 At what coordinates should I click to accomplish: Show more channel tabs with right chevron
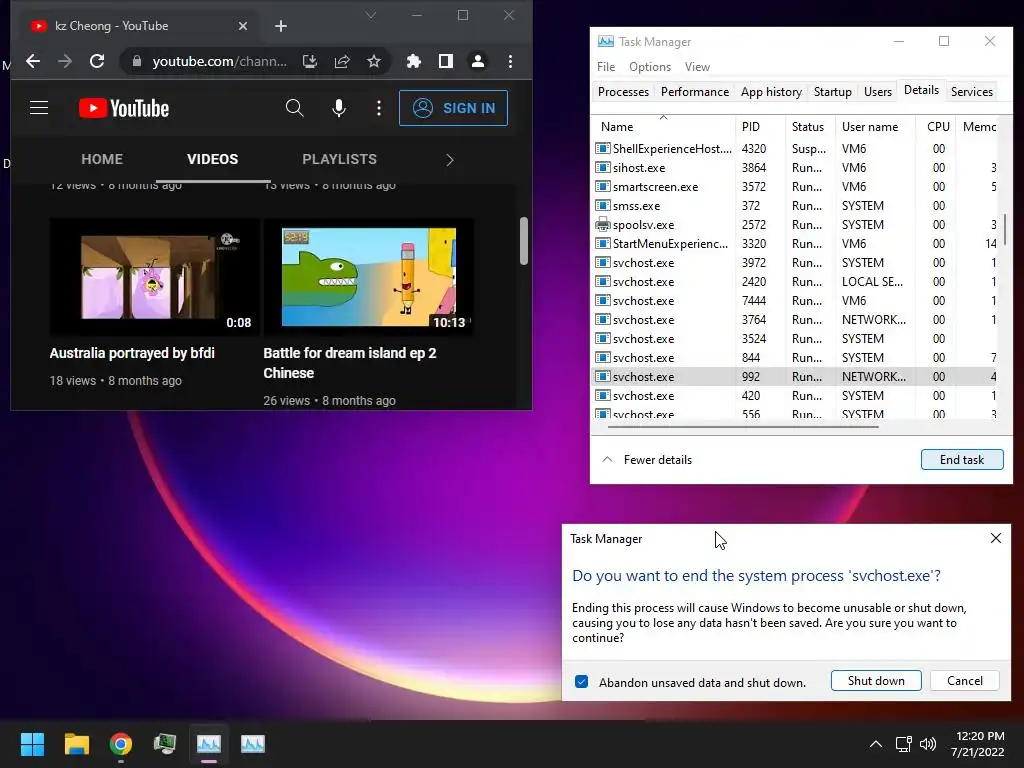(449, 160)
